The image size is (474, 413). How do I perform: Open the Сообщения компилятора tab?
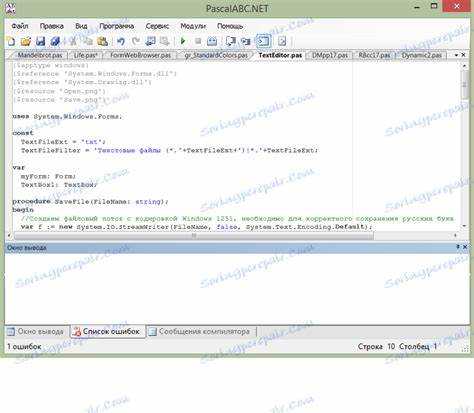pos(200,332)
